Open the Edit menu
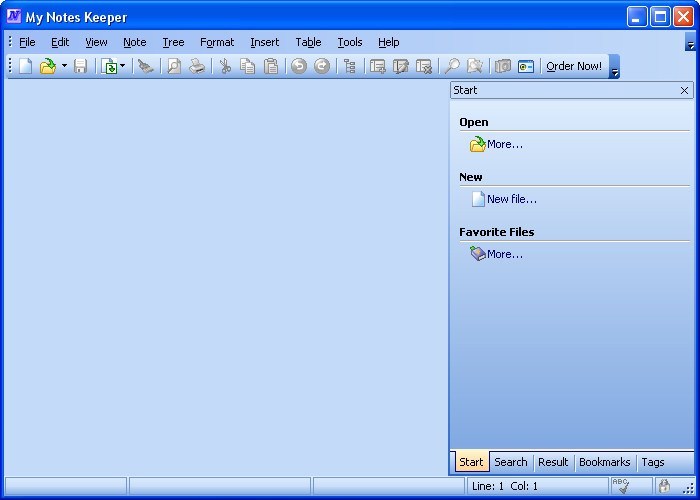This screenshot has height=500, width=700. (x=60, y=42)
